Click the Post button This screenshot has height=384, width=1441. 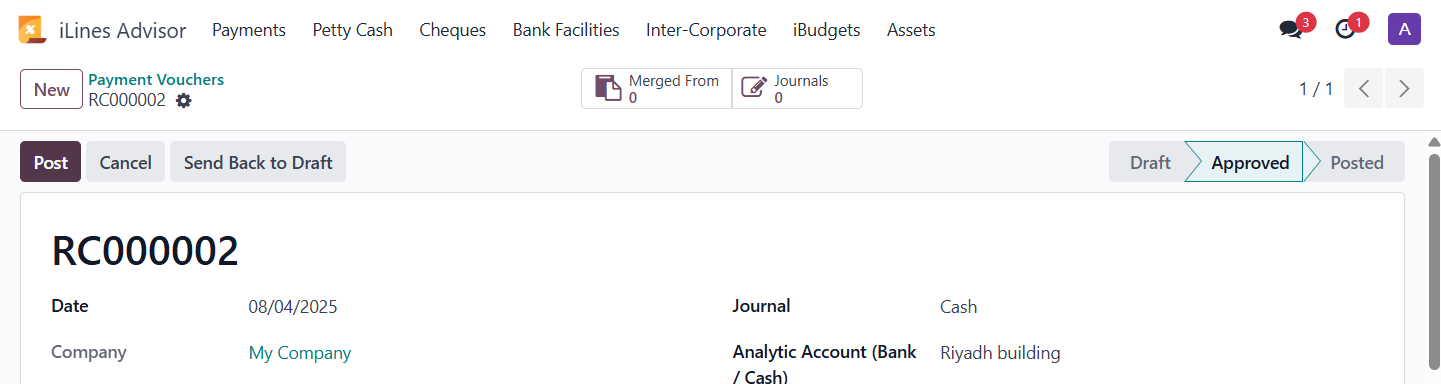pos(51,162)
